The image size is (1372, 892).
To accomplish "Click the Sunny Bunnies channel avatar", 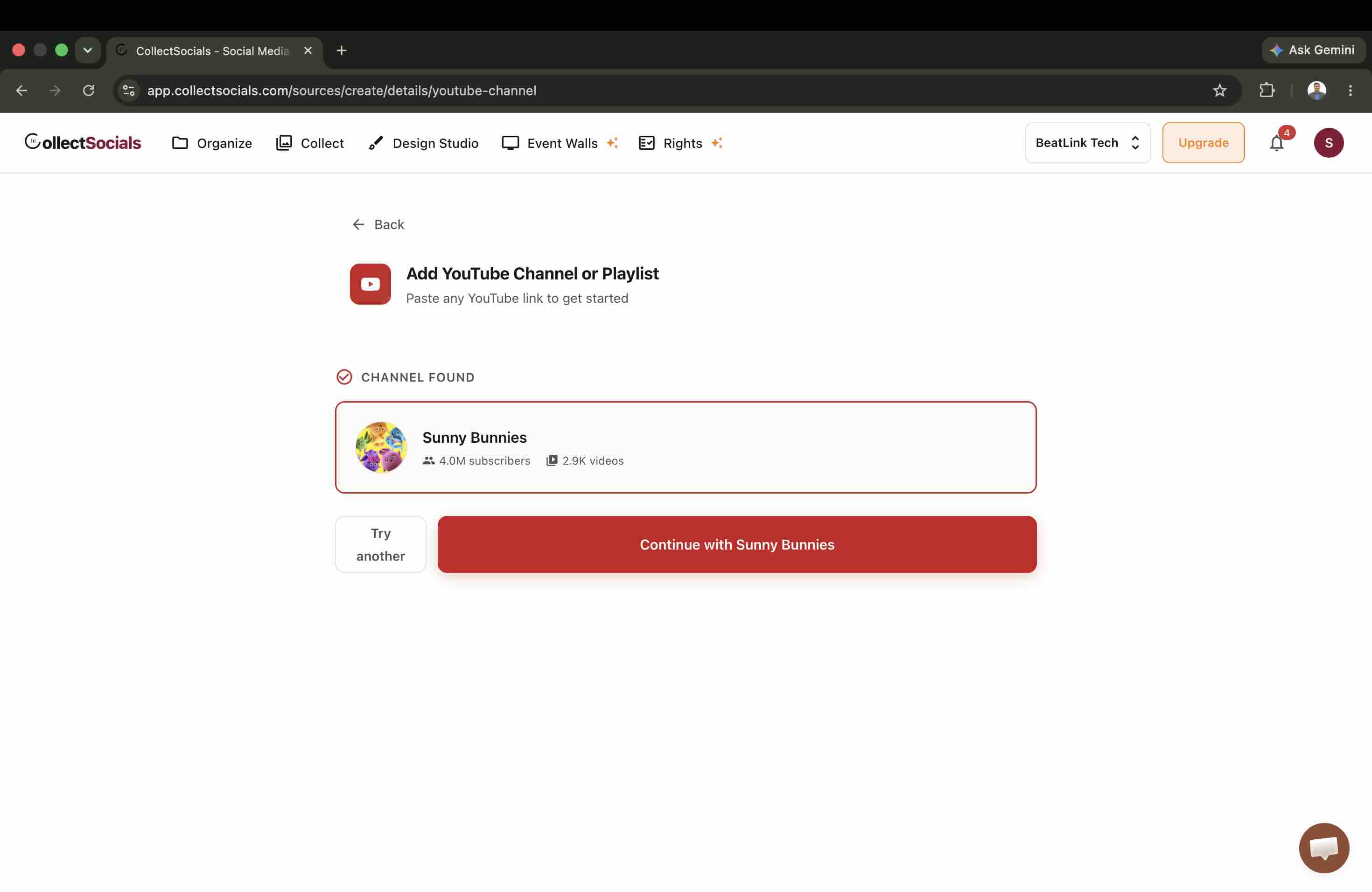I will pyautogui.click(x=381, y=447).
